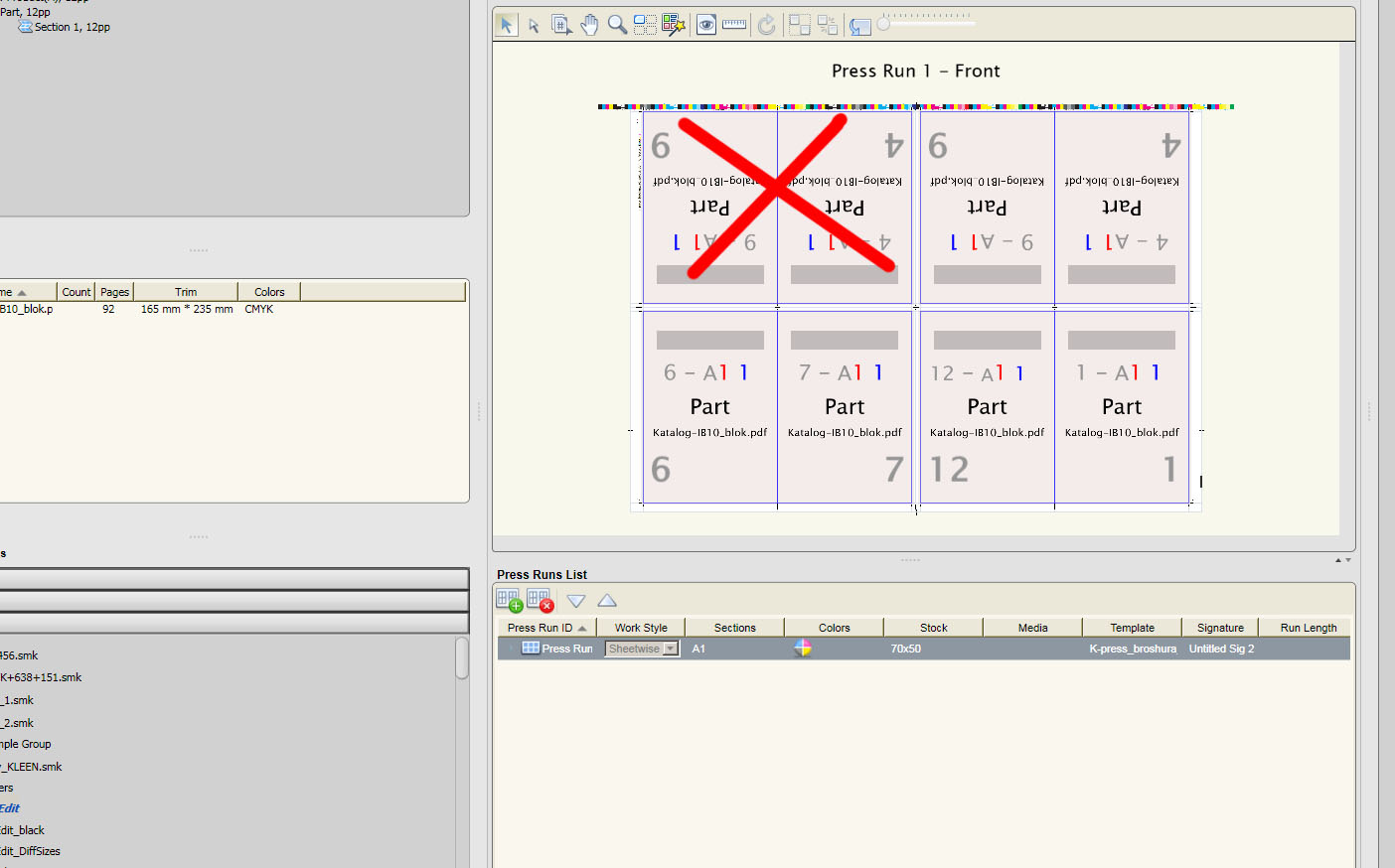1395x868 pixels.
Task: Toggle the eye preview view
Action: (706, 25)
